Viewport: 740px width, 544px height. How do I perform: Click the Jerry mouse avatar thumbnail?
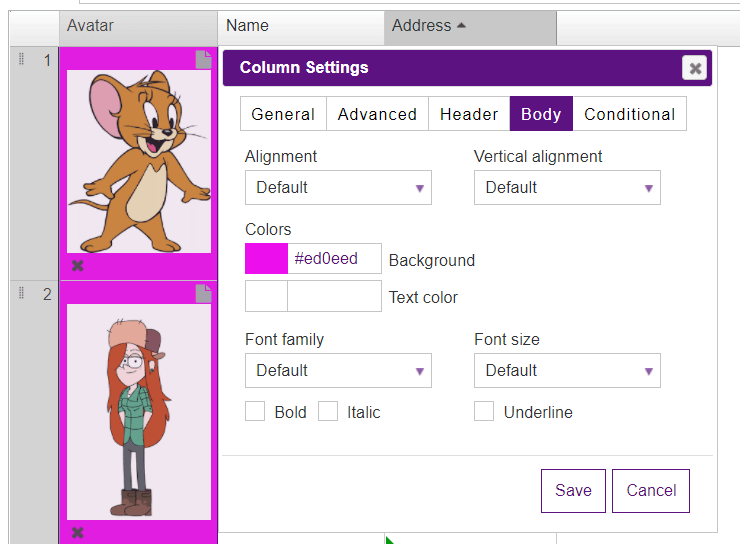click(x=139, y=161)
